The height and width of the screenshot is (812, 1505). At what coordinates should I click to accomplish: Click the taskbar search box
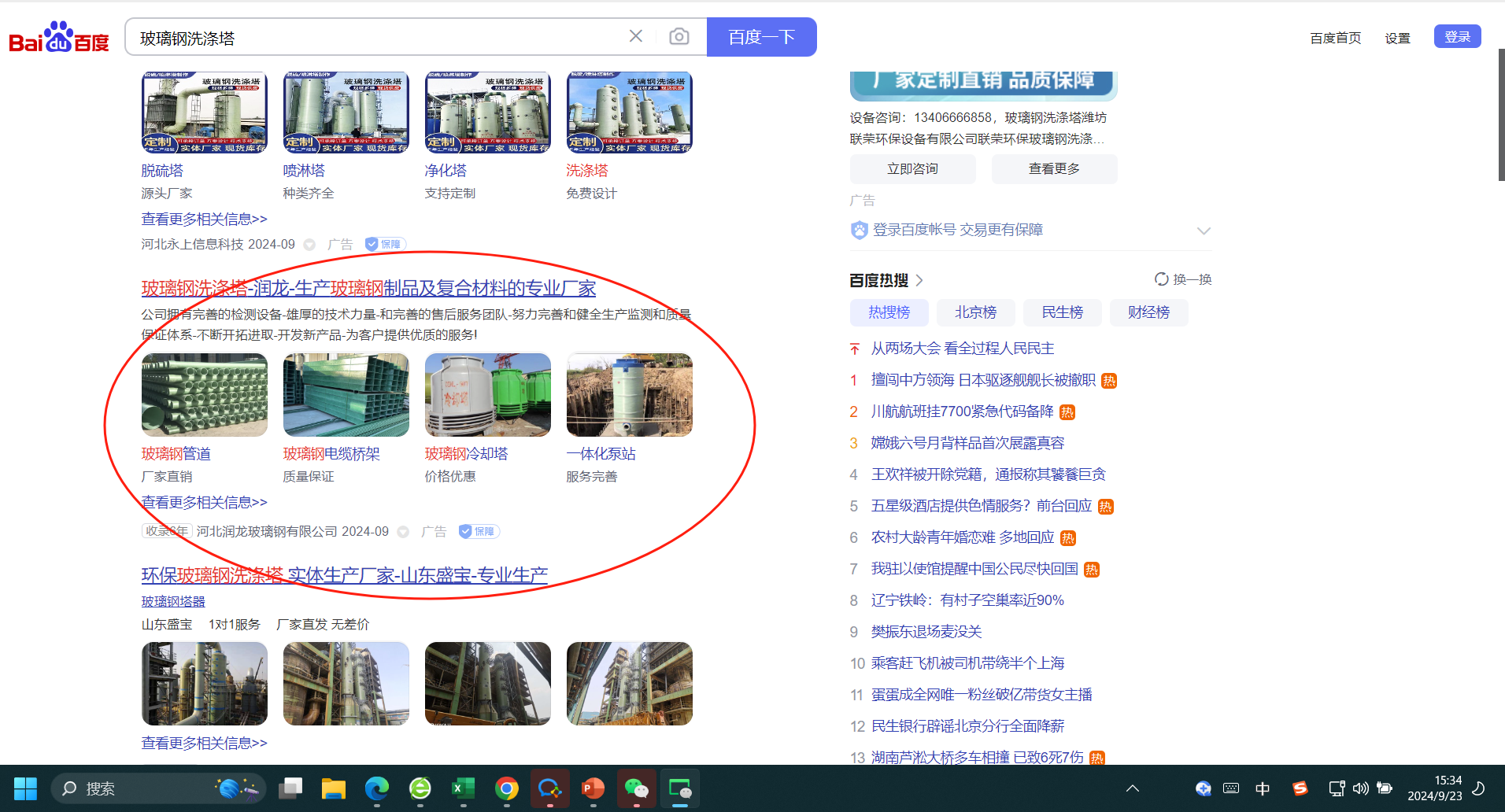(157, 788)
